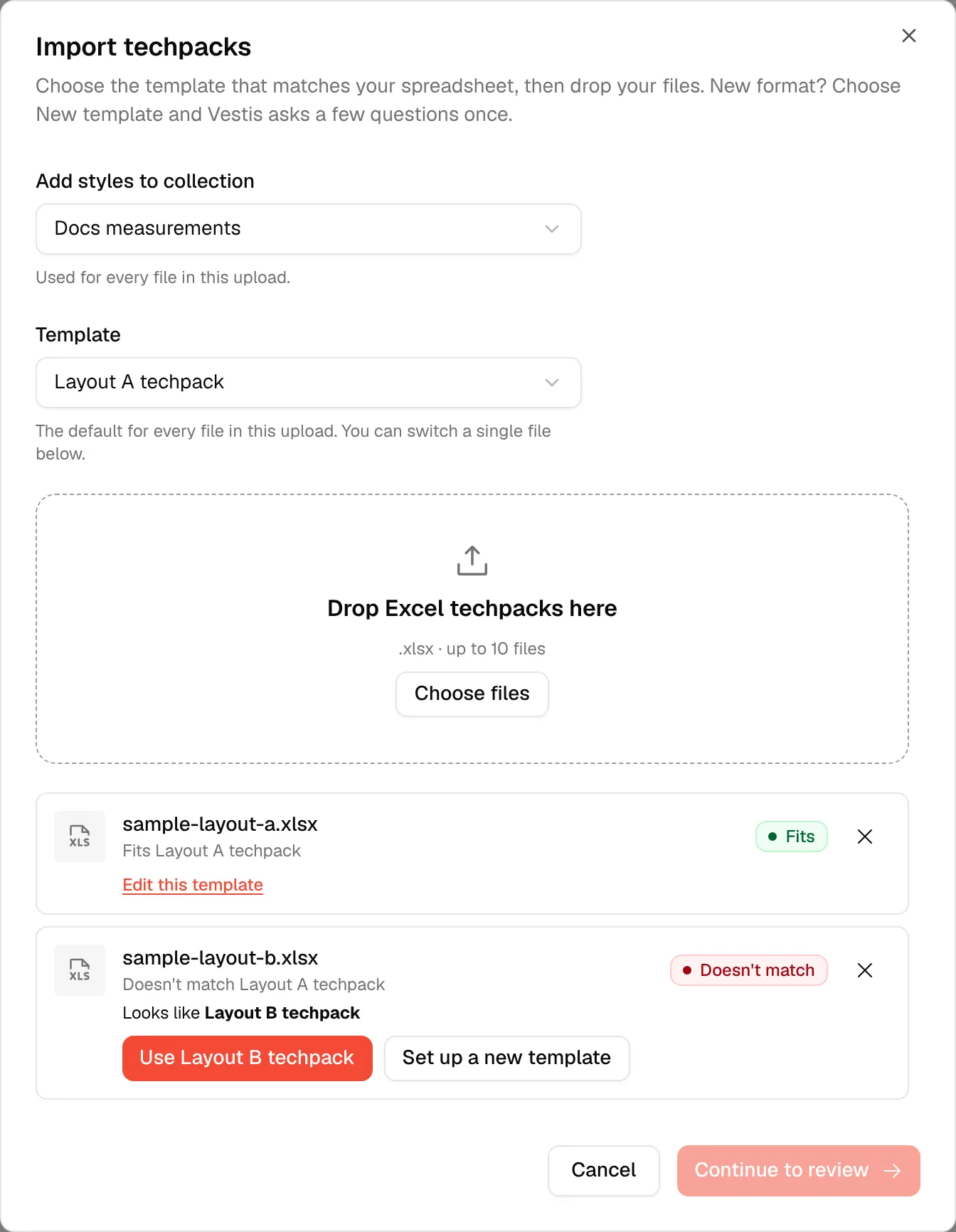Open the Layout A techpack template dropdown
Viewport: 956px width, 1232px height.
tap(309, 383)
